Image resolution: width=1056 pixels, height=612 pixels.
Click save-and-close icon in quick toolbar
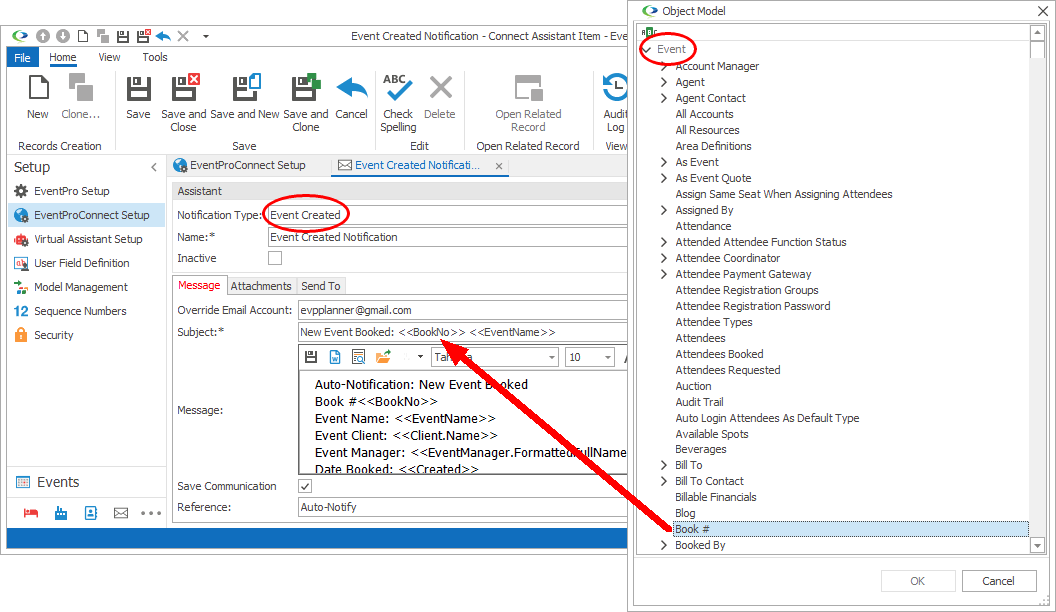pyautogui.click(x=143, y=36)
